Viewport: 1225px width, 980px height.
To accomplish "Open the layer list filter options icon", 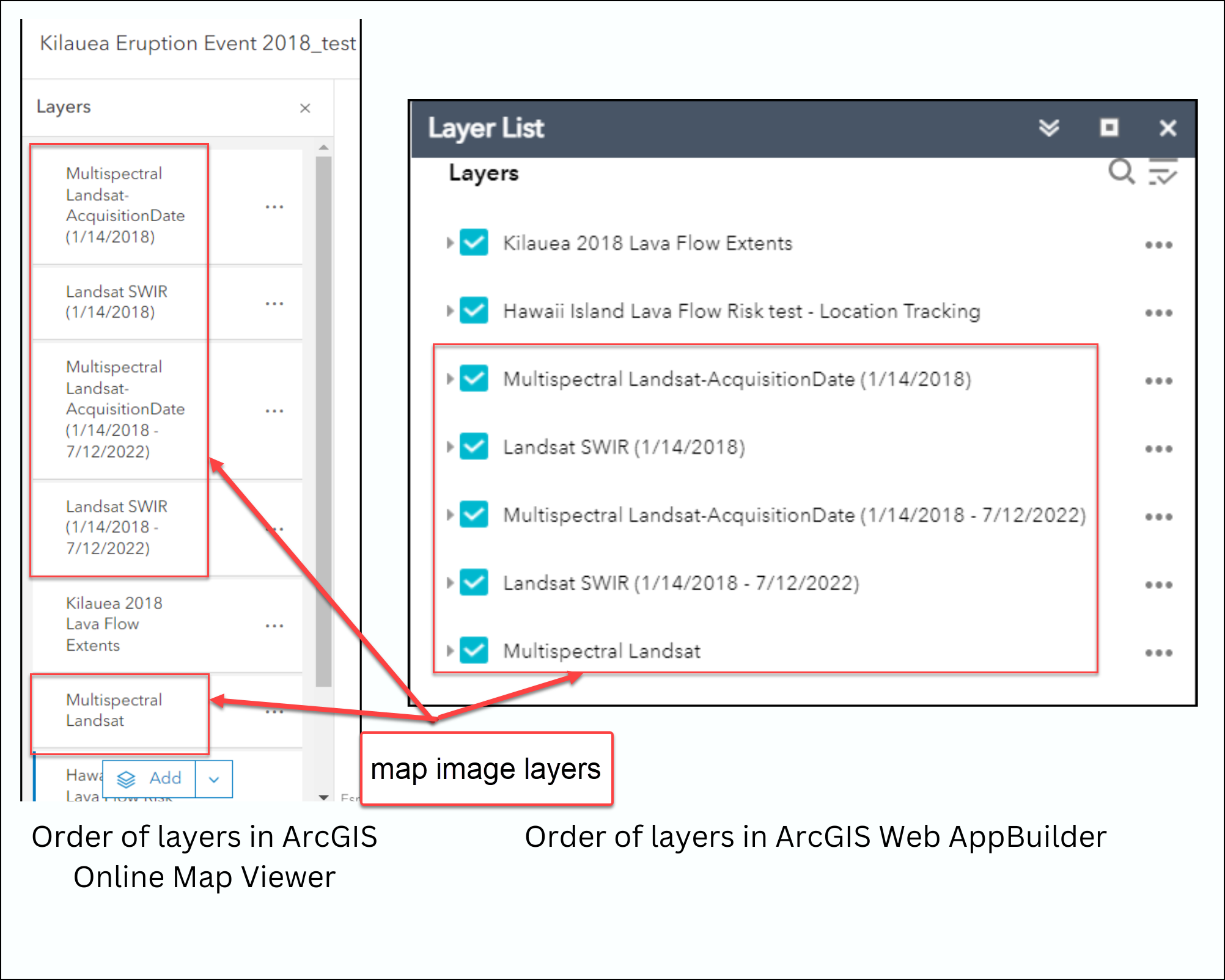I will 1163,172.
